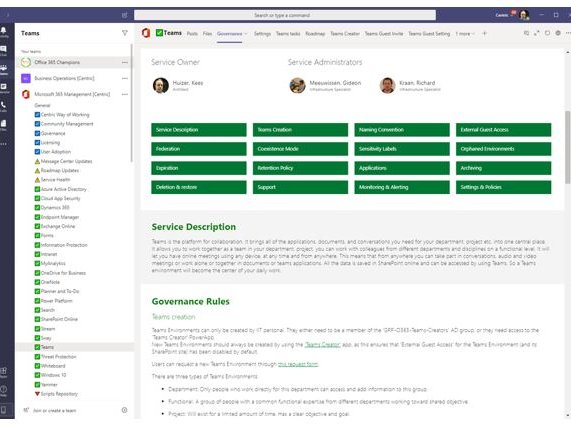Open the this request form hyperlink

(298, 364)
